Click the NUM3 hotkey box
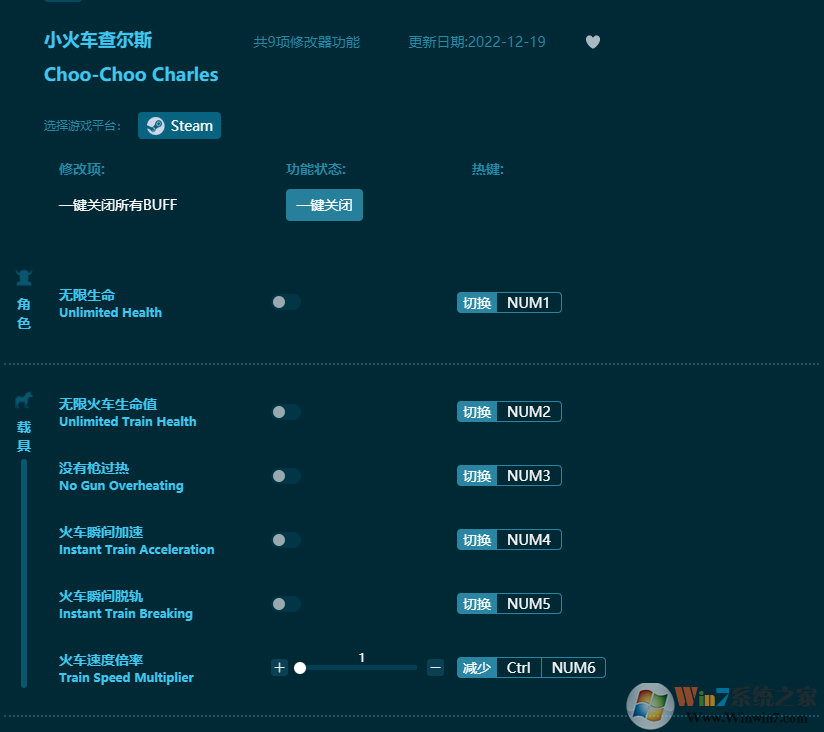This screenshot has width=824, height=732. click(528, 476)
